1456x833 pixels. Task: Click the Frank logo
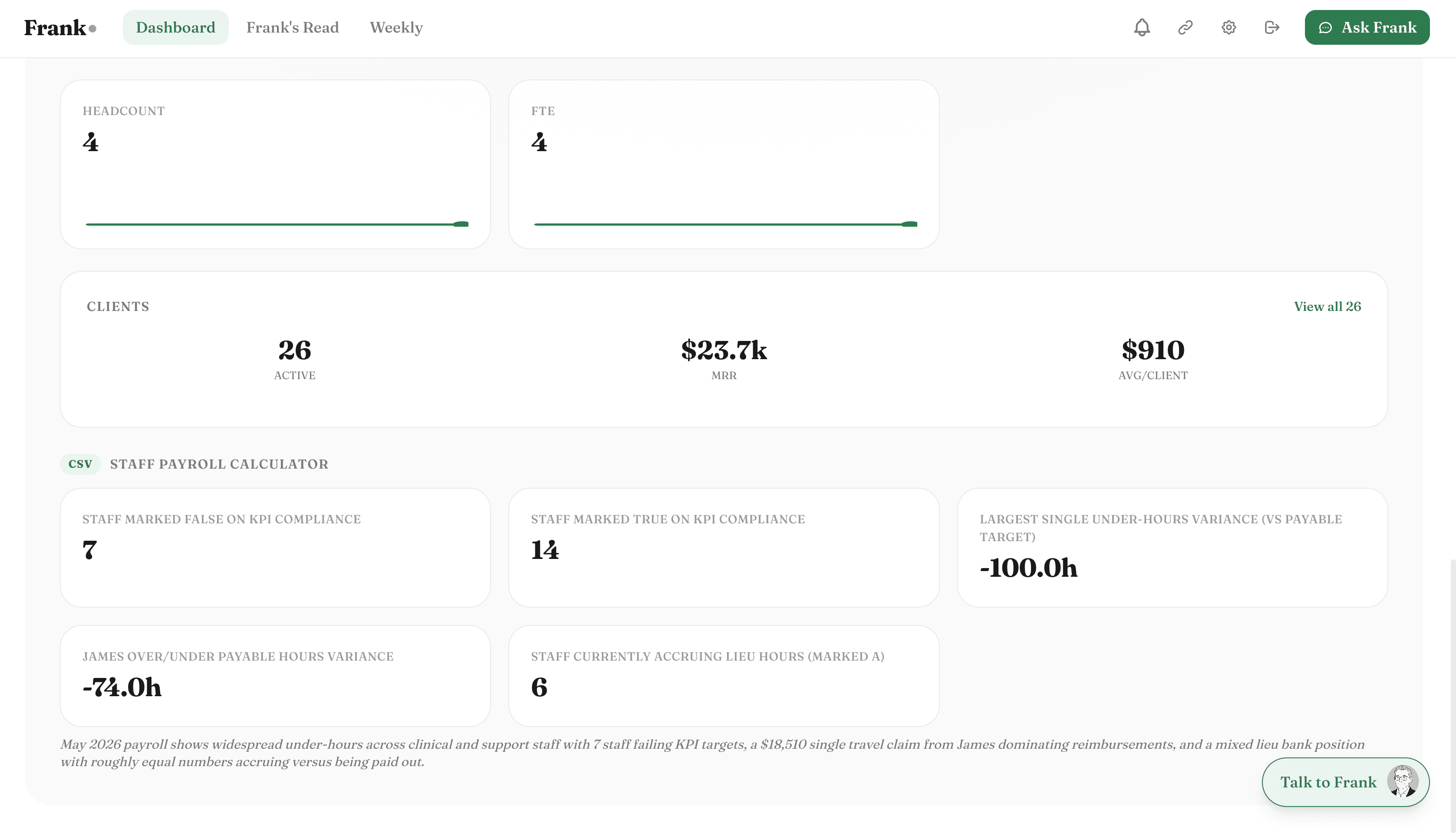[x=60, y=27]
